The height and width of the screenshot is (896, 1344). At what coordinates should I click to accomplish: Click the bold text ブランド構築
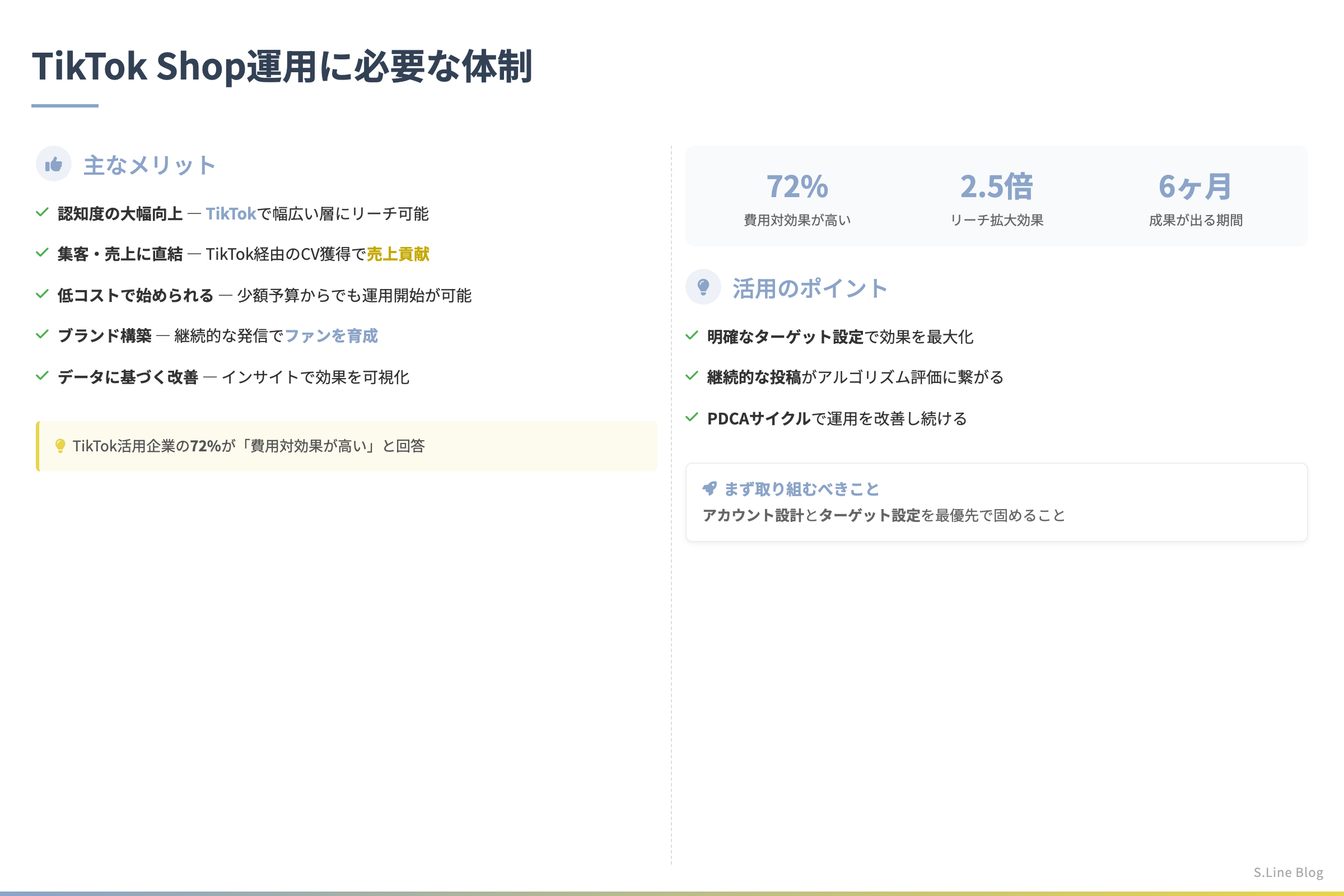point(105,336)
